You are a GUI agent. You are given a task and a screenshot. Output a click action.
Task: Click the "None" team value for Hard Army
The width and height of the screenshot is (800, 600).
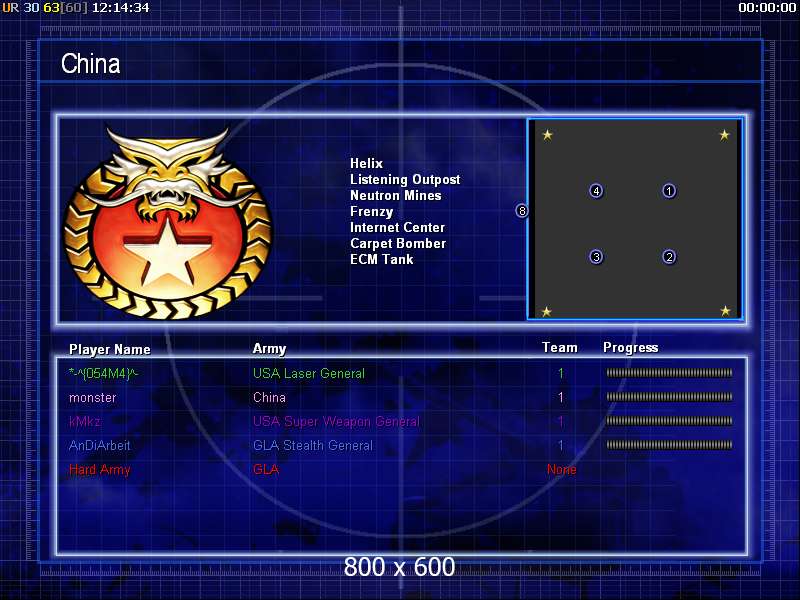click(x=561, y=469)
